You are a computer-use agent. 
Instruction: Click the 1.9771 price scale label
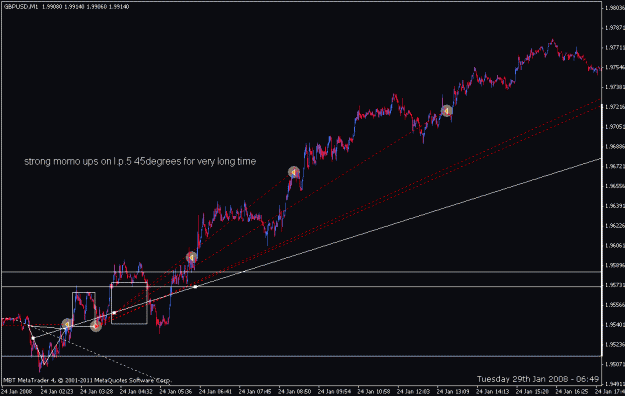coord(615,47)
